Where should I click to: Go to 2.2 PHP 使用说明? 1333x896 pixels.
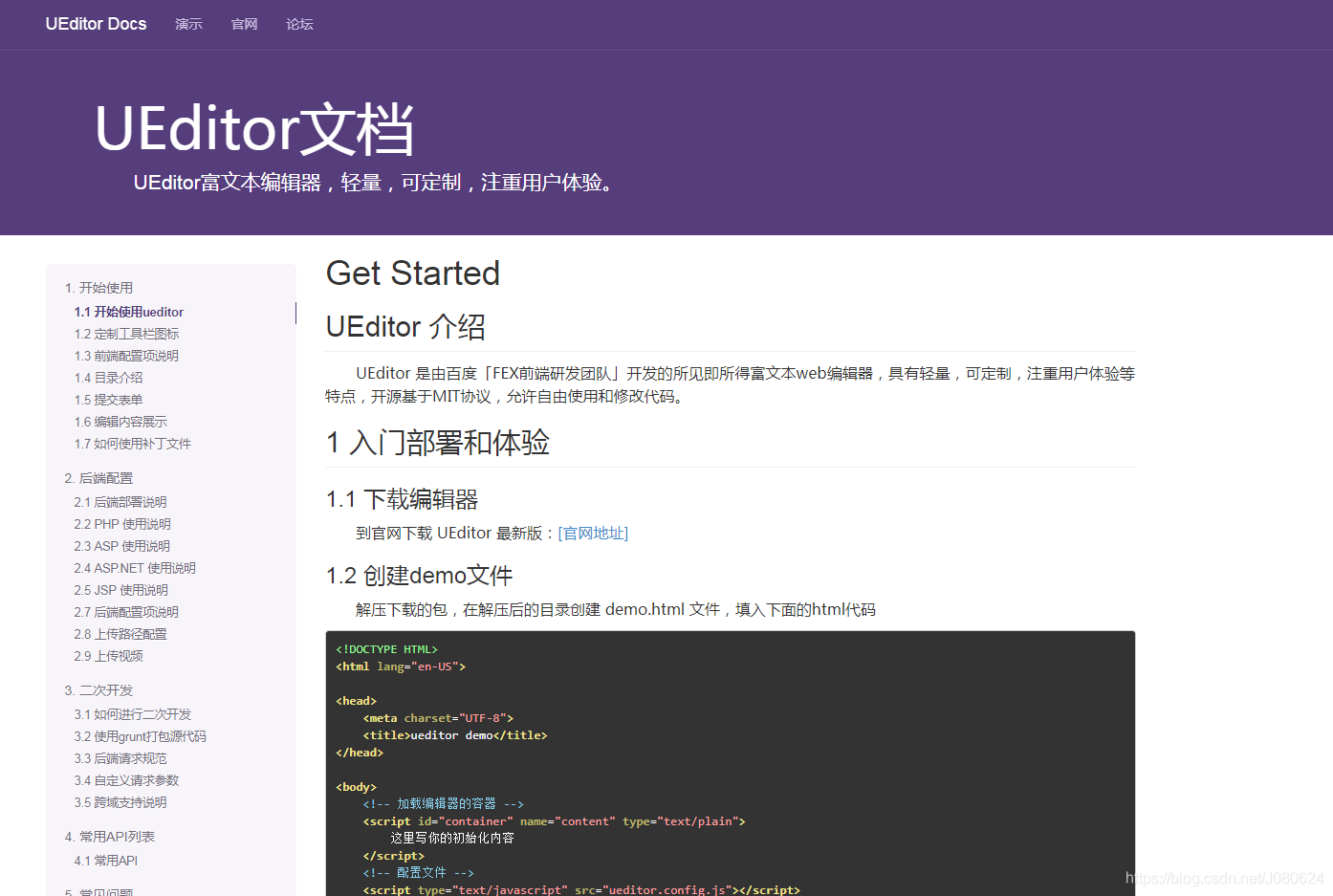[x=122, y=524]
